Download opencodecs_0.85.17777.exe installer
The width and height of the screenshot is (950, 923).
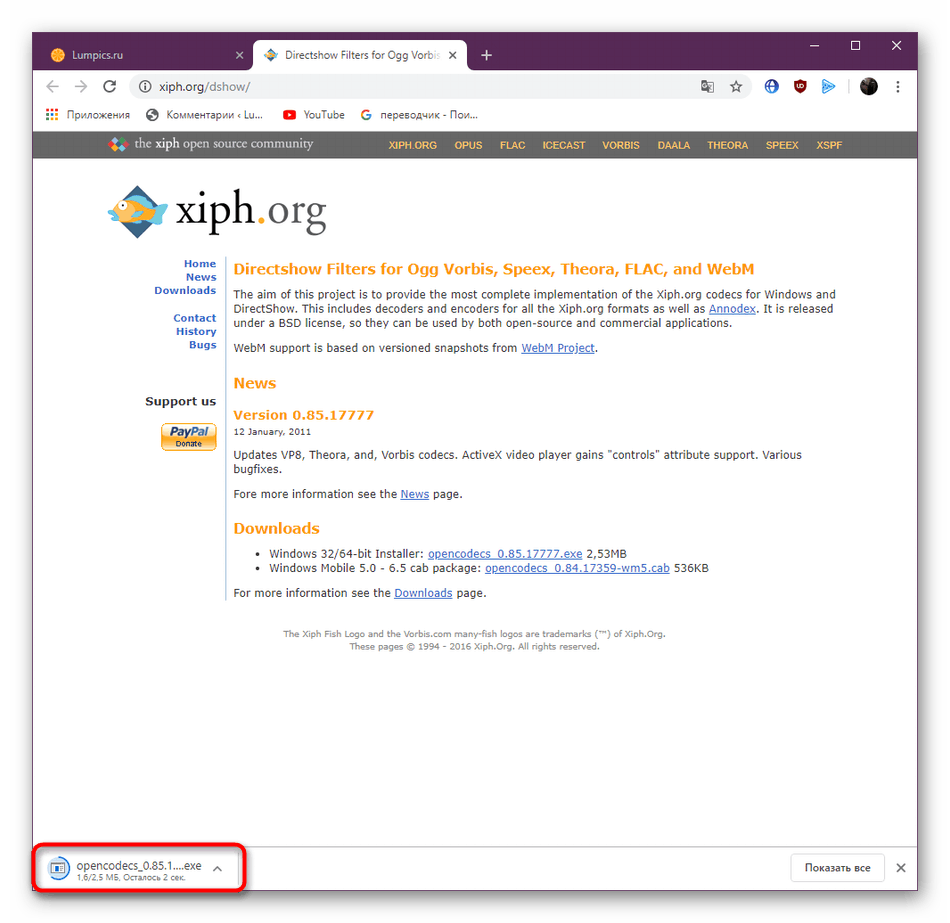pyautogui.click(x=505, y=554)
